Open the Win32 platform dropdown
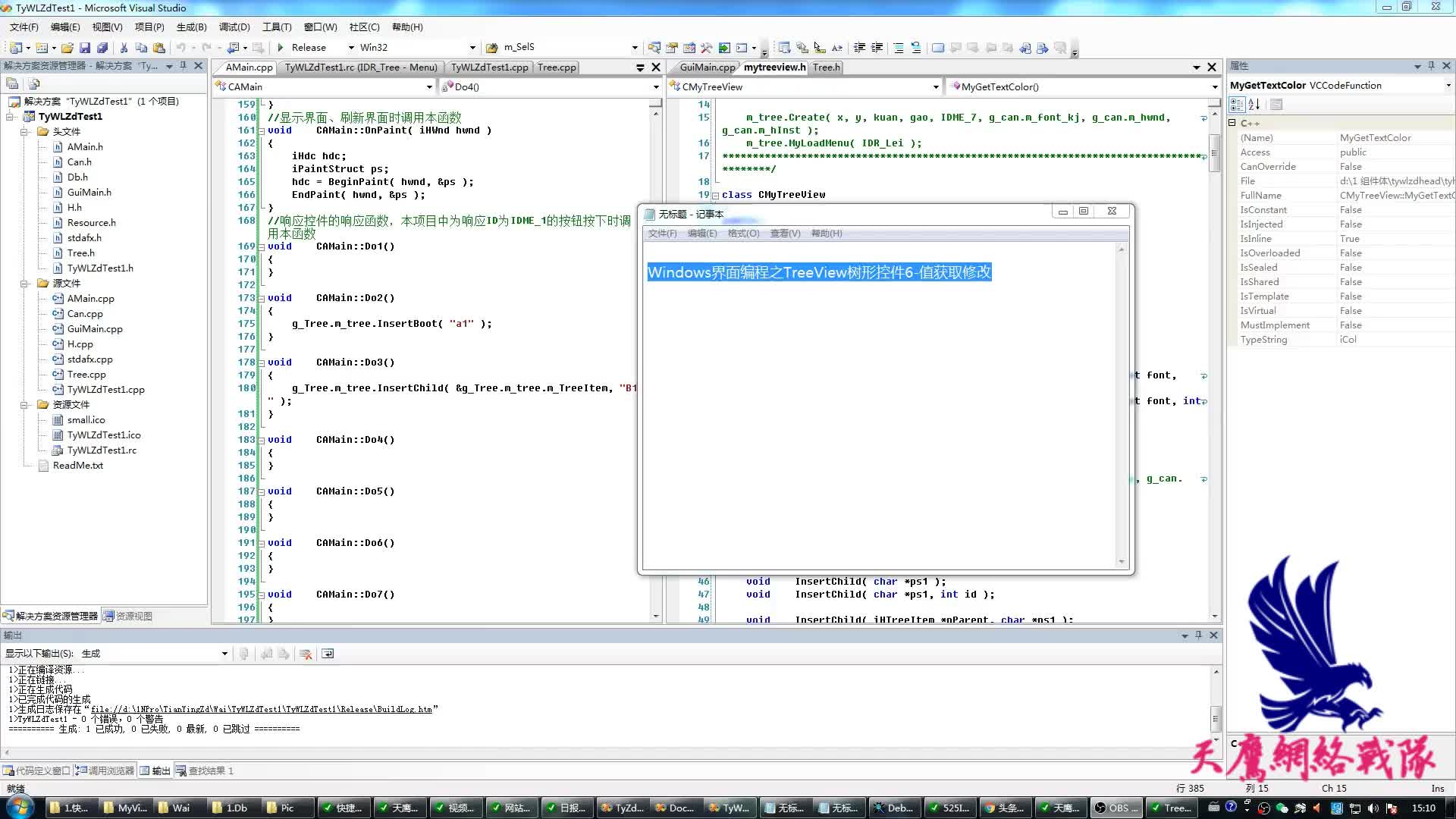This screenshot has height=819, width=1456. [472, 48]
